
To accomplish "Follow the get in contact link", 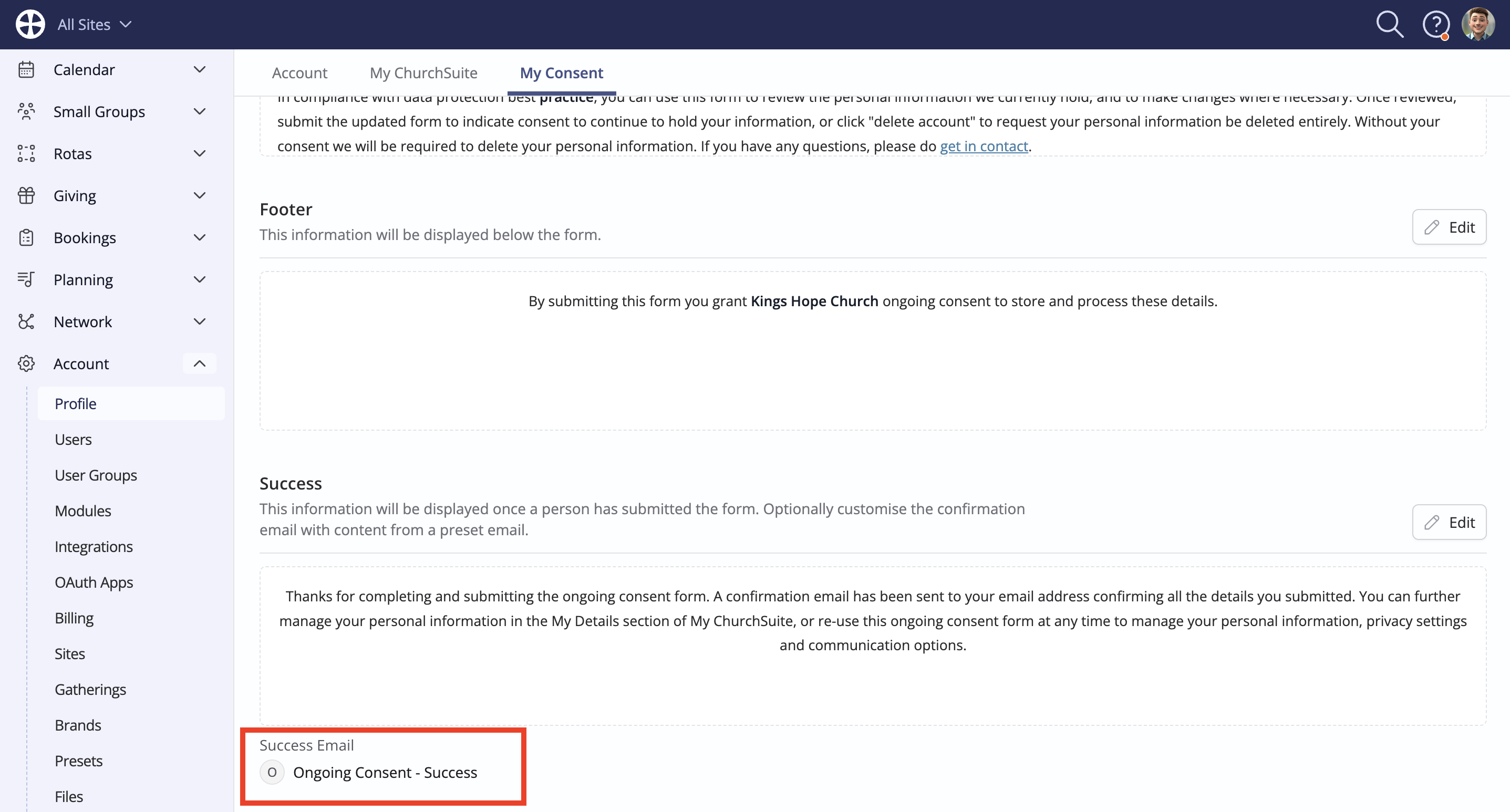I will (984, 146).
